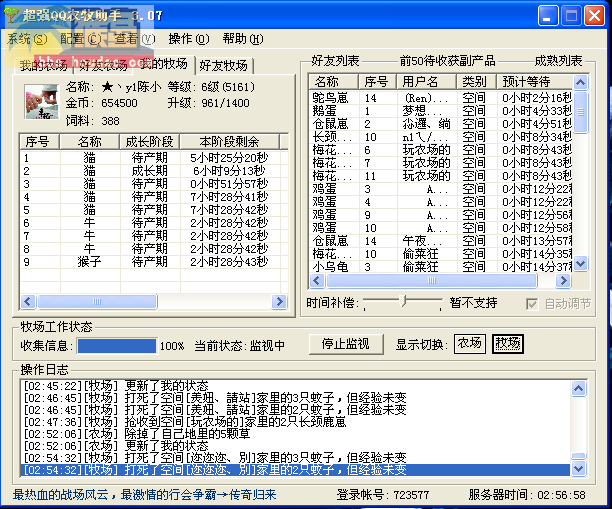Toggle the 自动调节 checkbox

532,304
